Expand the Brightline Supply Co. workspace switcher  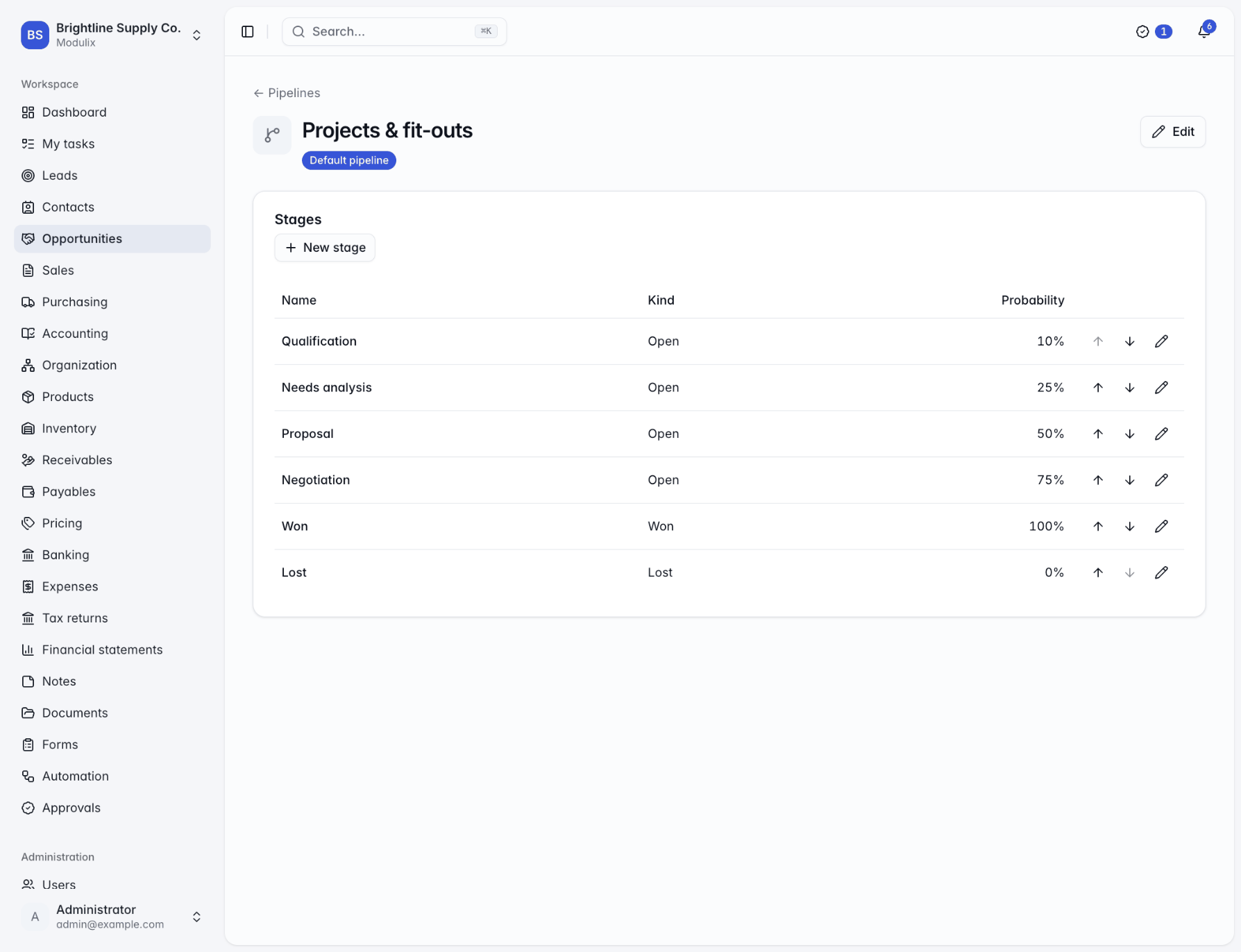coord(112,35)
